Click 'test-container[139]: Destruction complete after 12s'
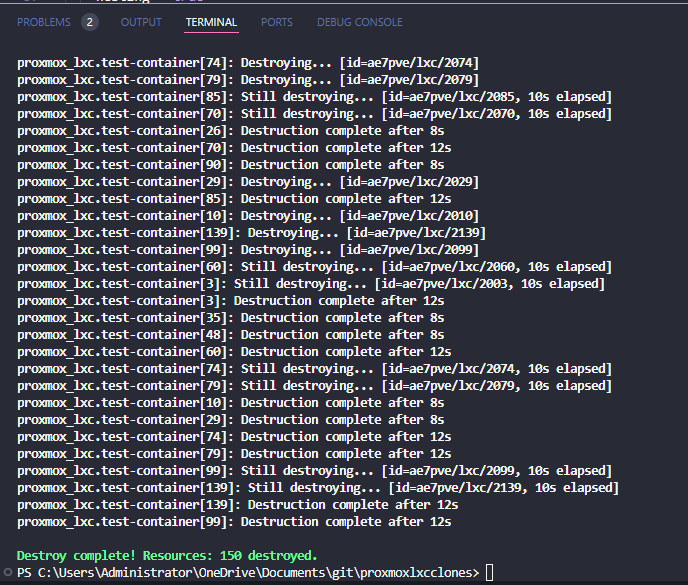 [237, 505]
